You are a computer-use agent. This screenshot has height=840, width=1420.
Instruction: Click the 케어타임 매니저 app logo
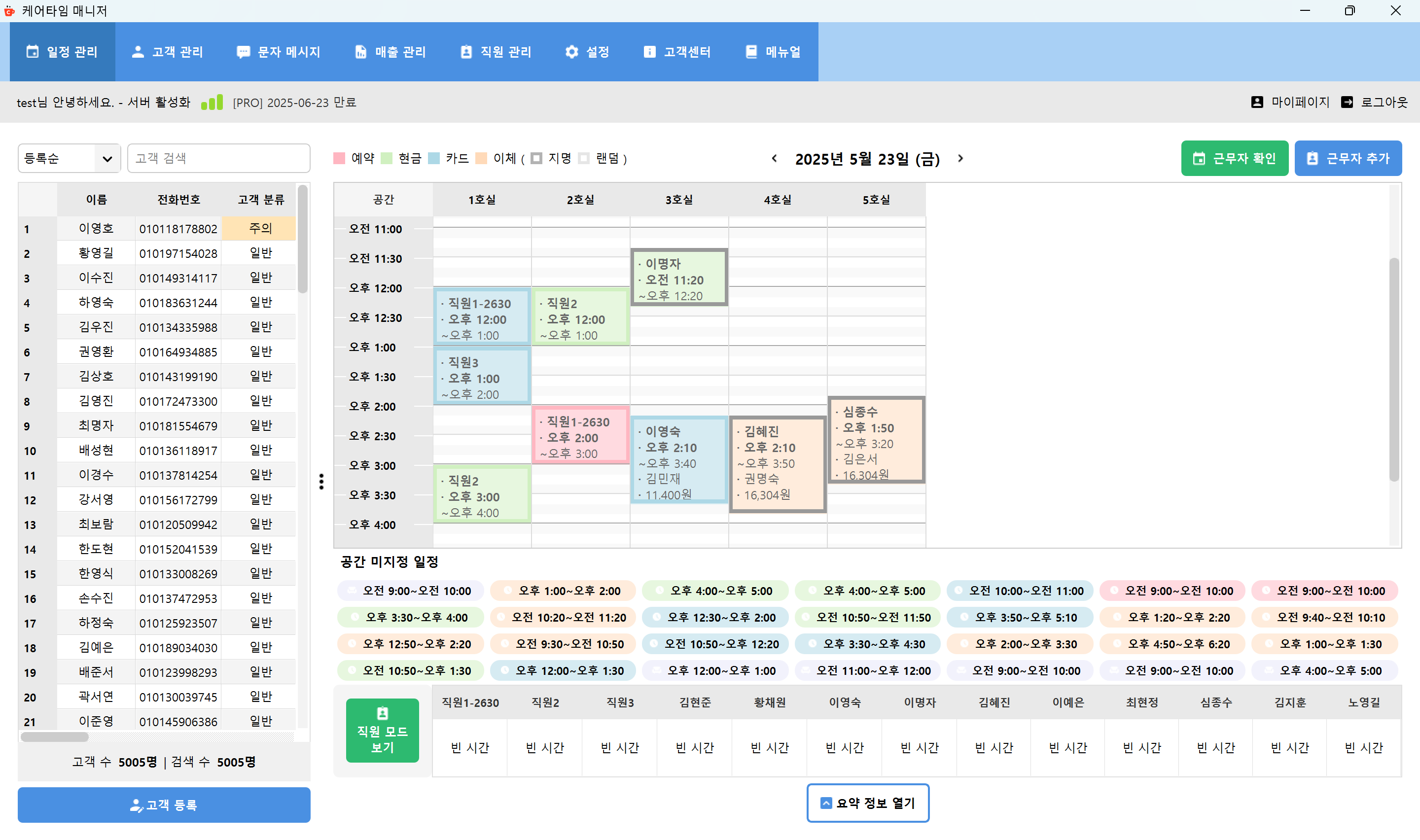(9, 10)
